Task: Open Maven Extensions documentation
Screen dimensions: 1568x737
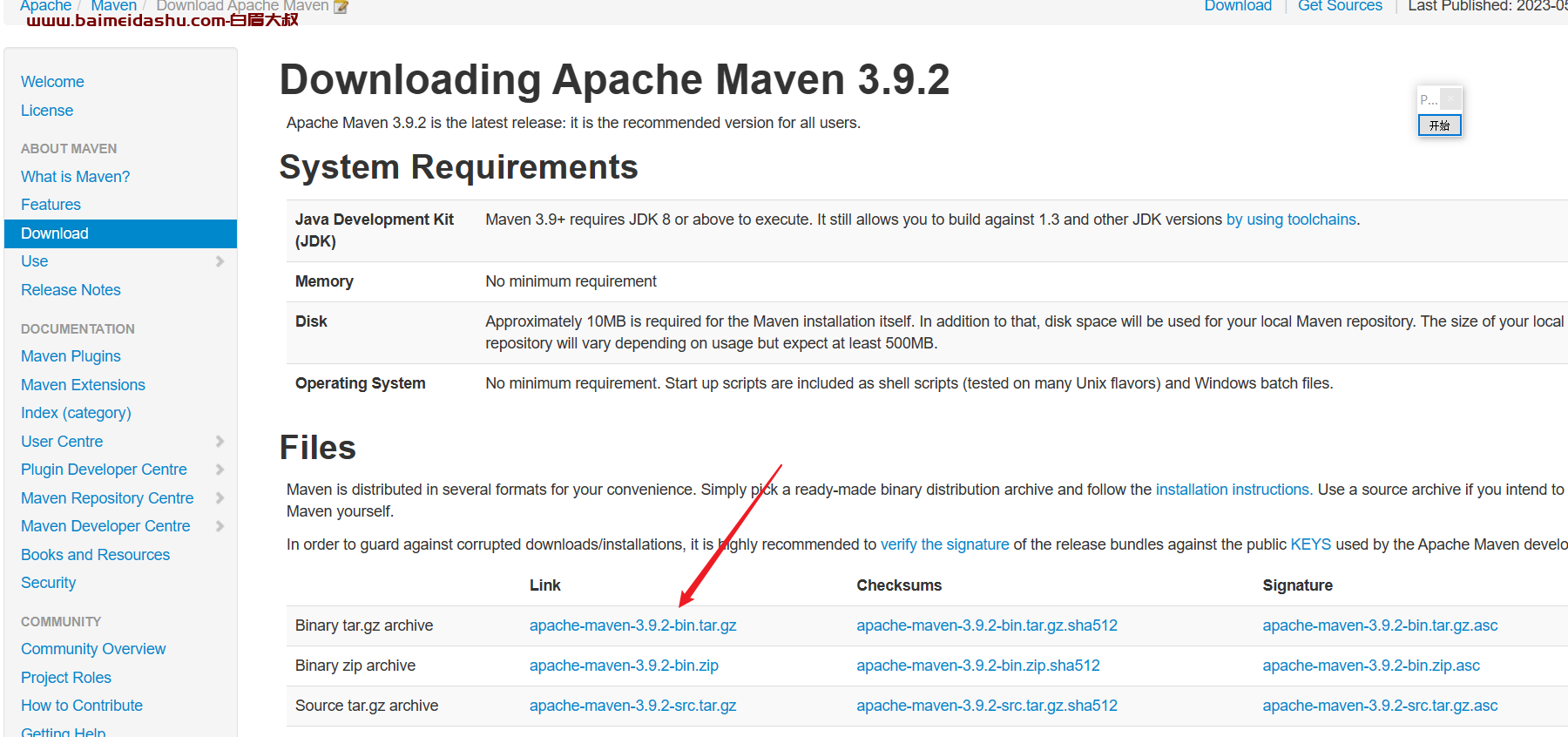Action: point(83,385)
